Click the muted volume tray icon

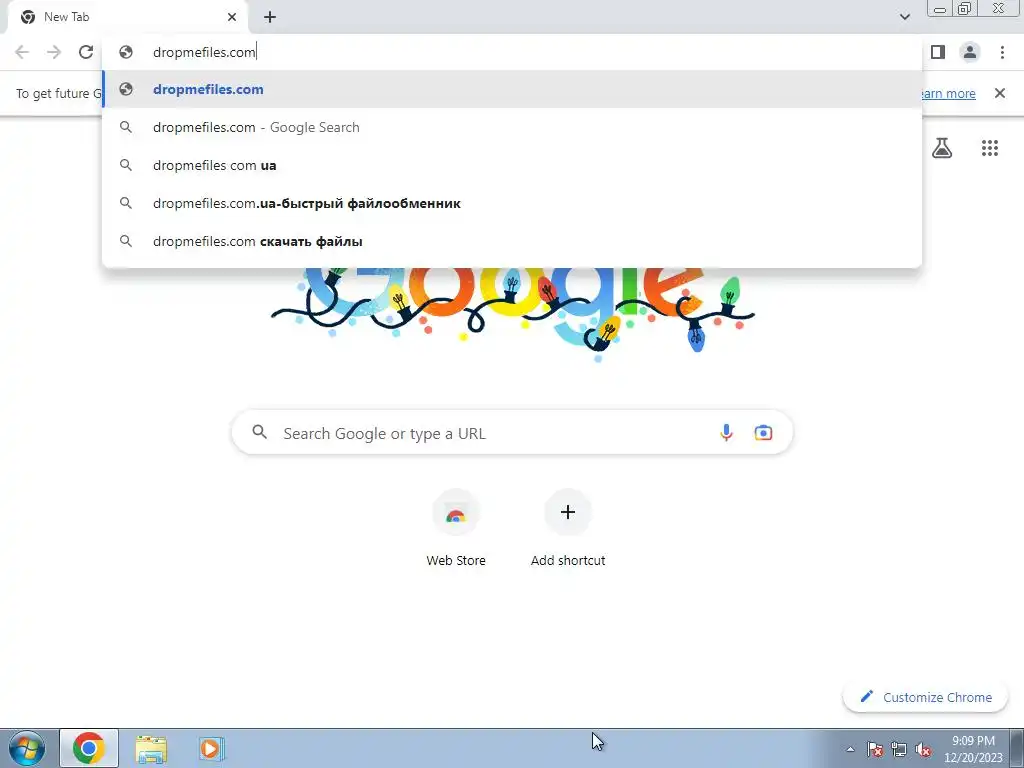point(923,749)
